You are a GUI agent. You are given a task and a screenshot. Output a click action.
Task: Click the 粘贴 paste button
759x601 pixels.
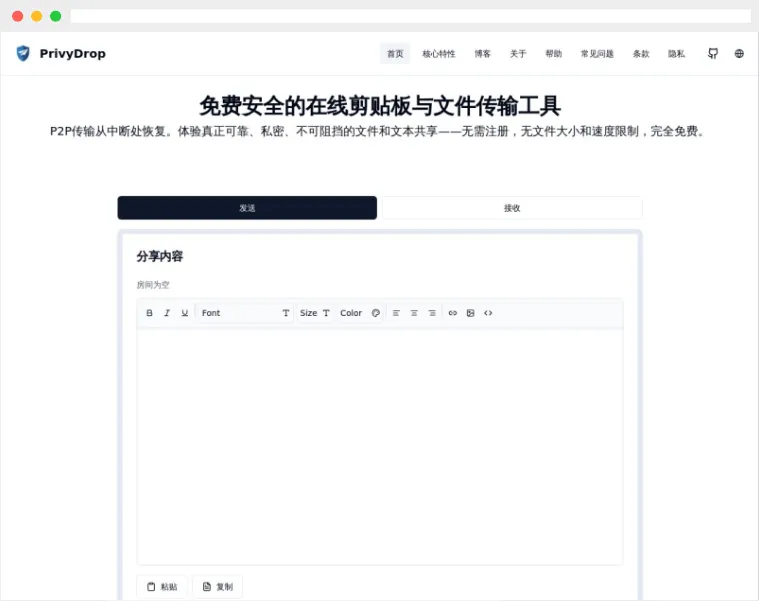pyautogui.click(x=162, y=586)
